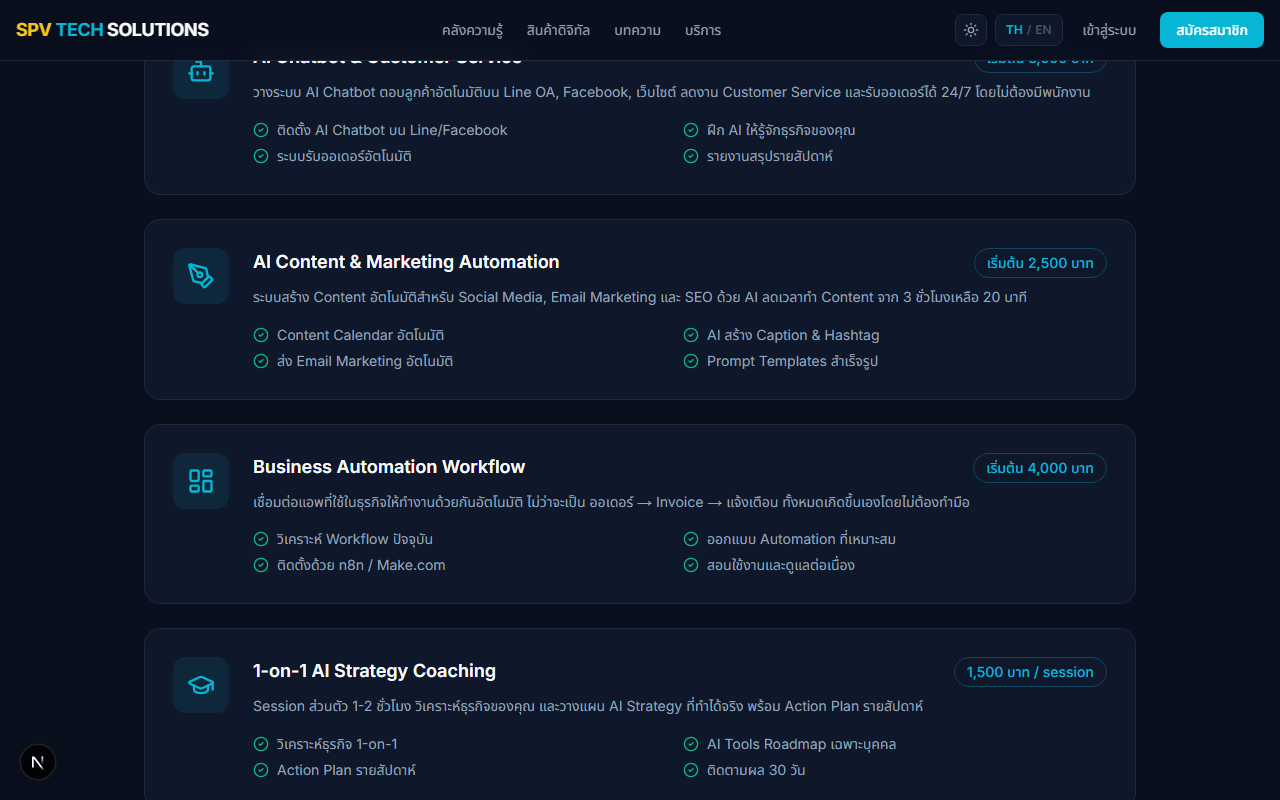Click check icon beside ส่ง Email Marketing อัตโนมัติ
Image resolution: width=1280 pixels, height=800 pixels.
(261, 361)
